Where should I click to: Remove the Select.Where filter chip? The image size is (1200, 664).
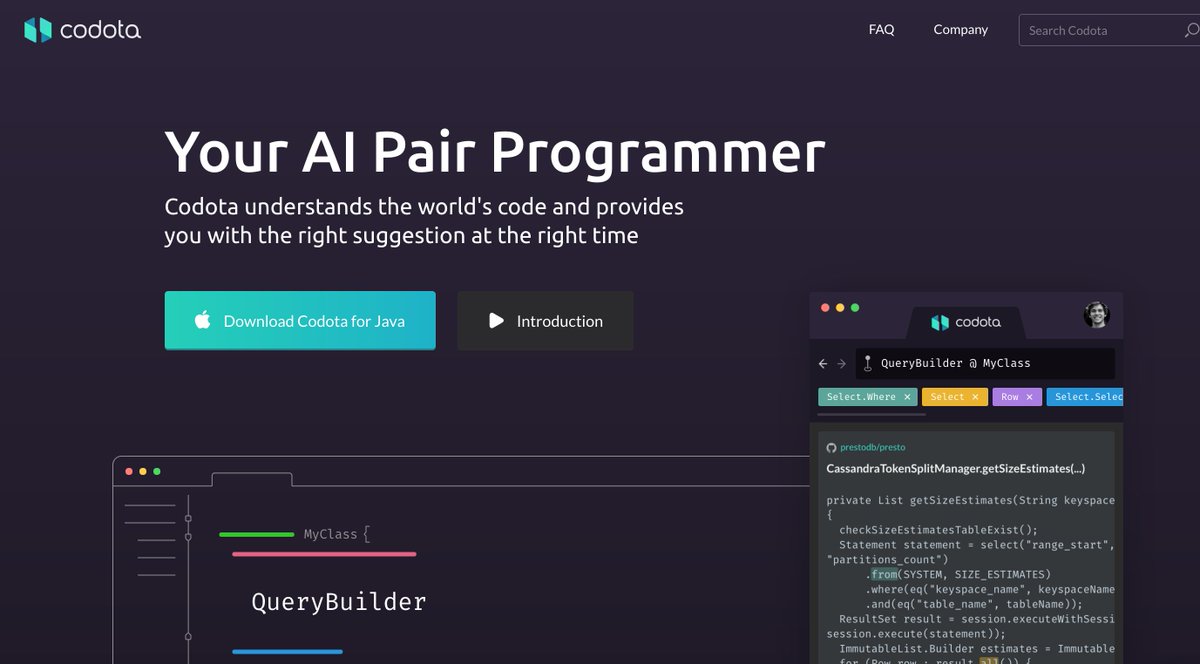coord(906,397)
